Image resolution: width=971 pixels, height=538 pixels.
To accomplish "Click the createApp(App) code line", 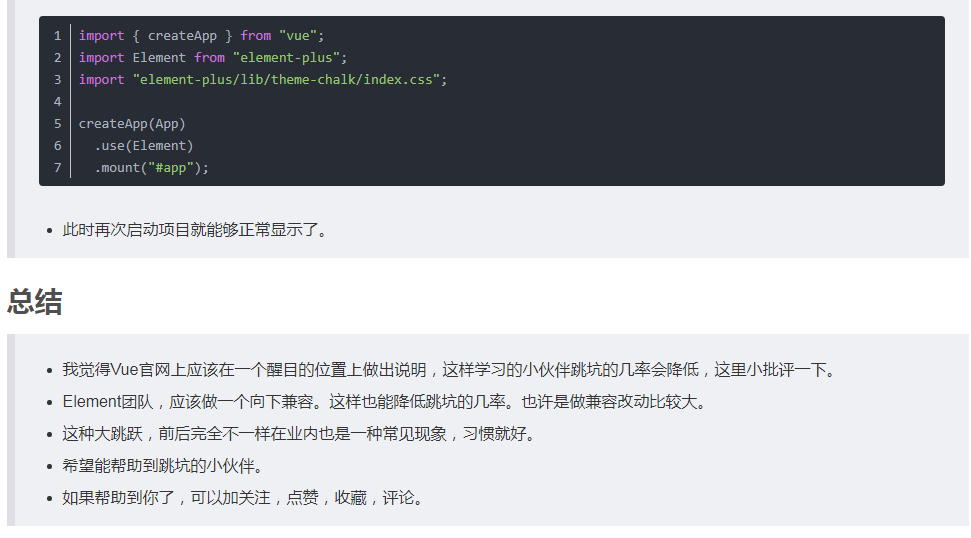I will click(x=132, y=124).
